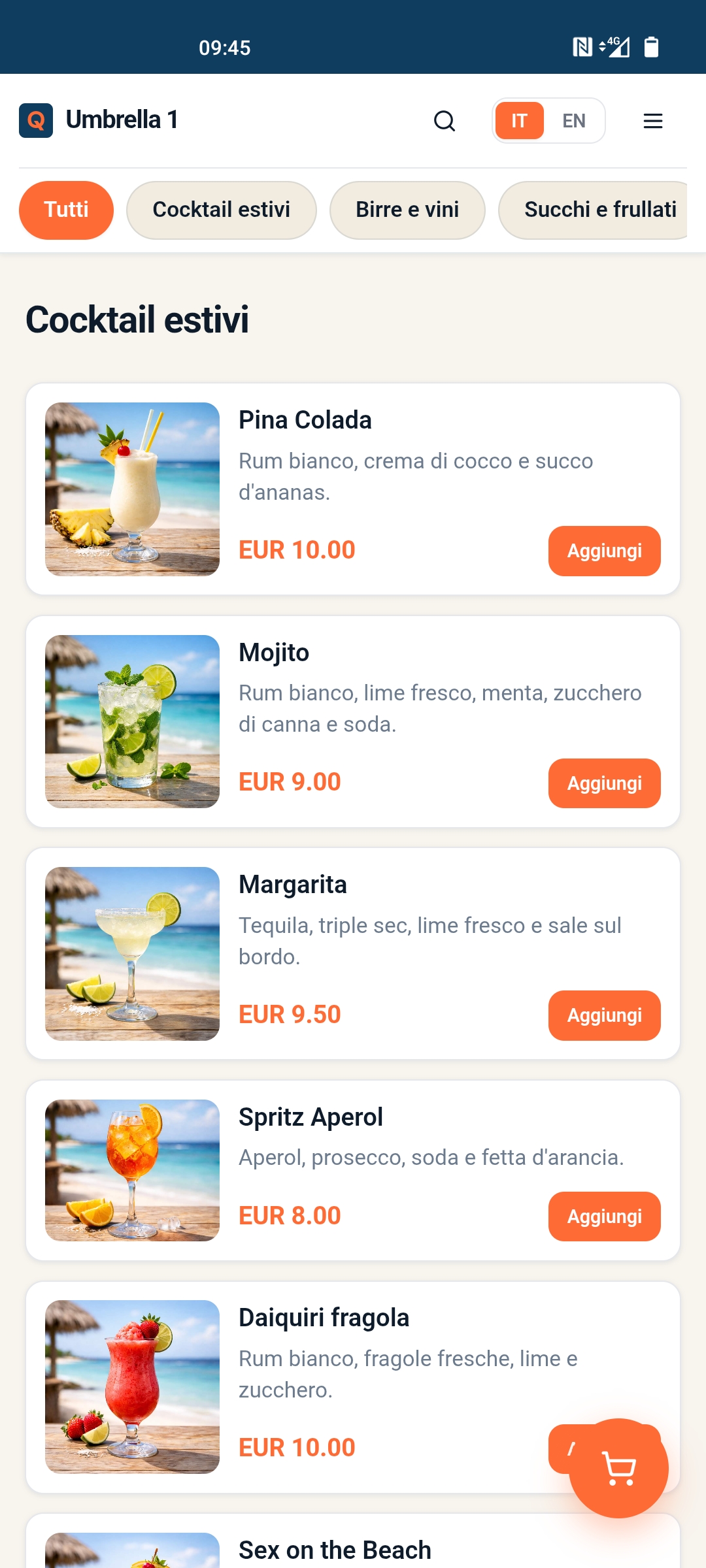Tap the 4G signal indicator

coord(614,47)
